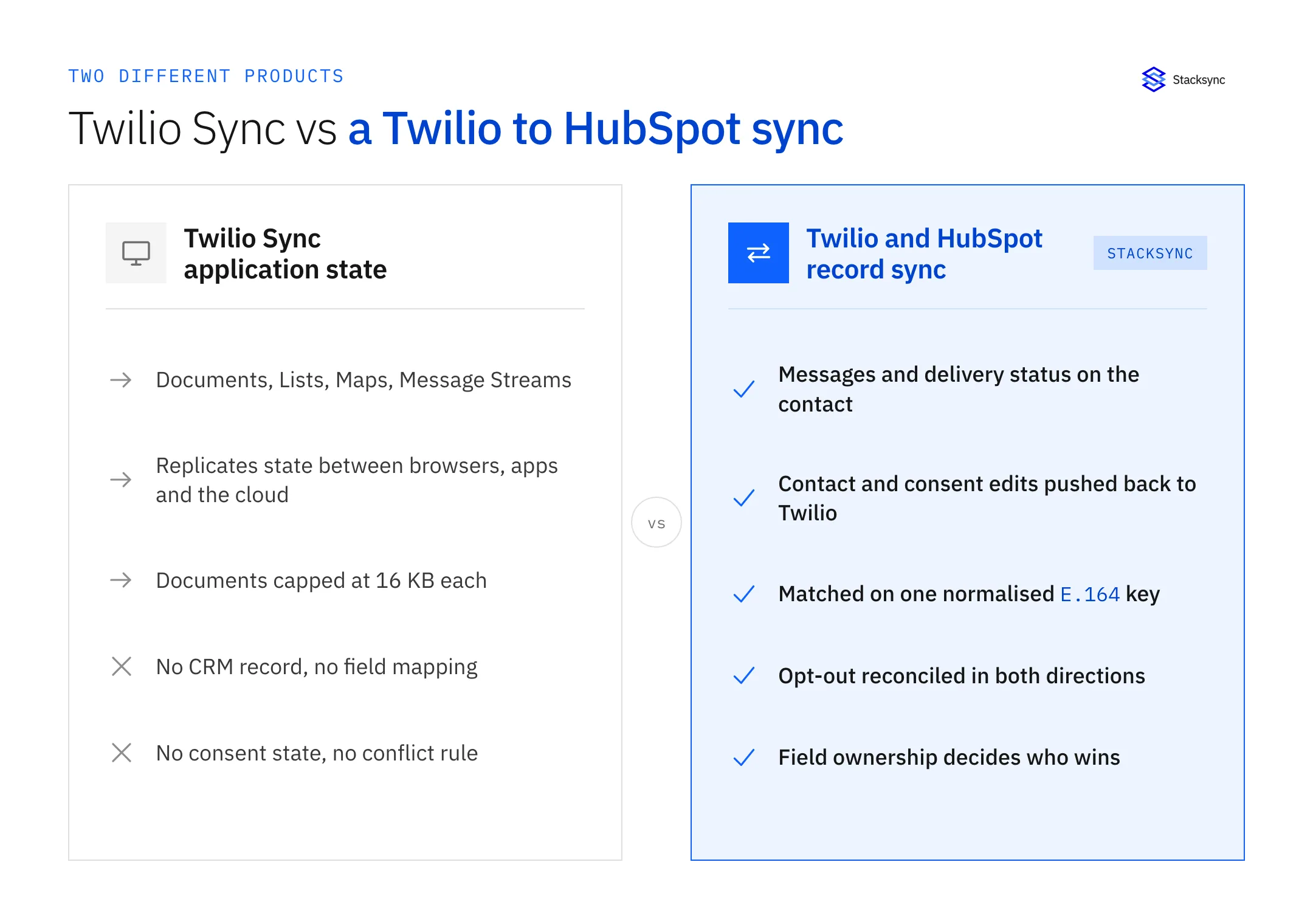Click 'Messages and delivery status on the contact'
The height and width of the screenshot is (924, 1313).
point(959,389)
